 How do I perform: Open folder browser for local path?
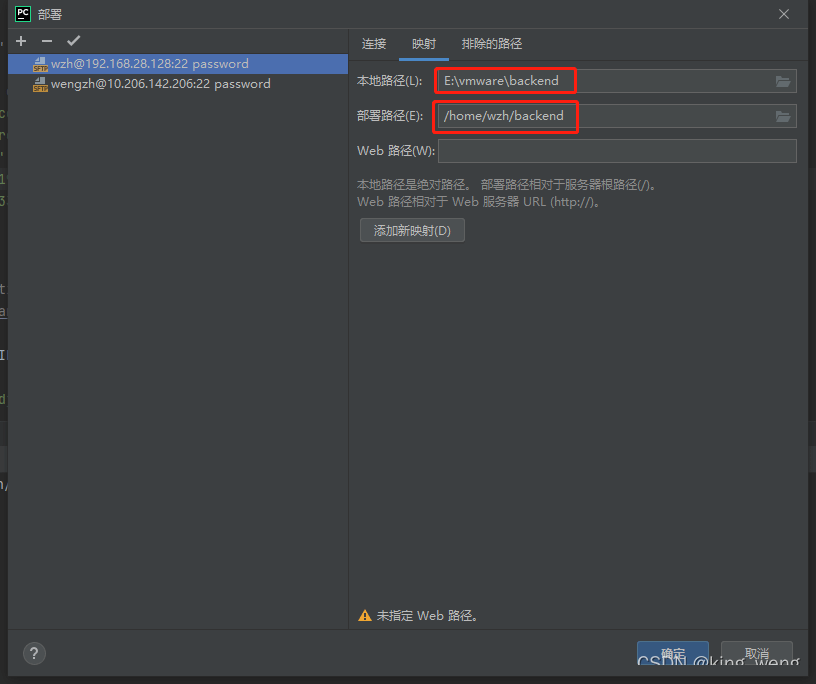(x=783, y=81)
